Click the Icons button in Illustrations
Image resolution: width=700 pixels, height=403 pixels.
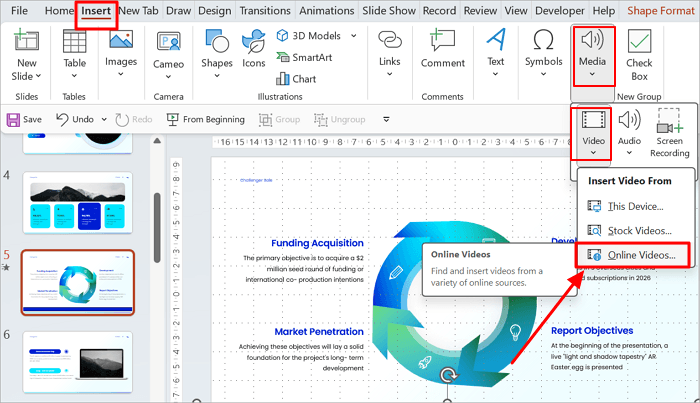pyautogui.click(x=254, y=52)
